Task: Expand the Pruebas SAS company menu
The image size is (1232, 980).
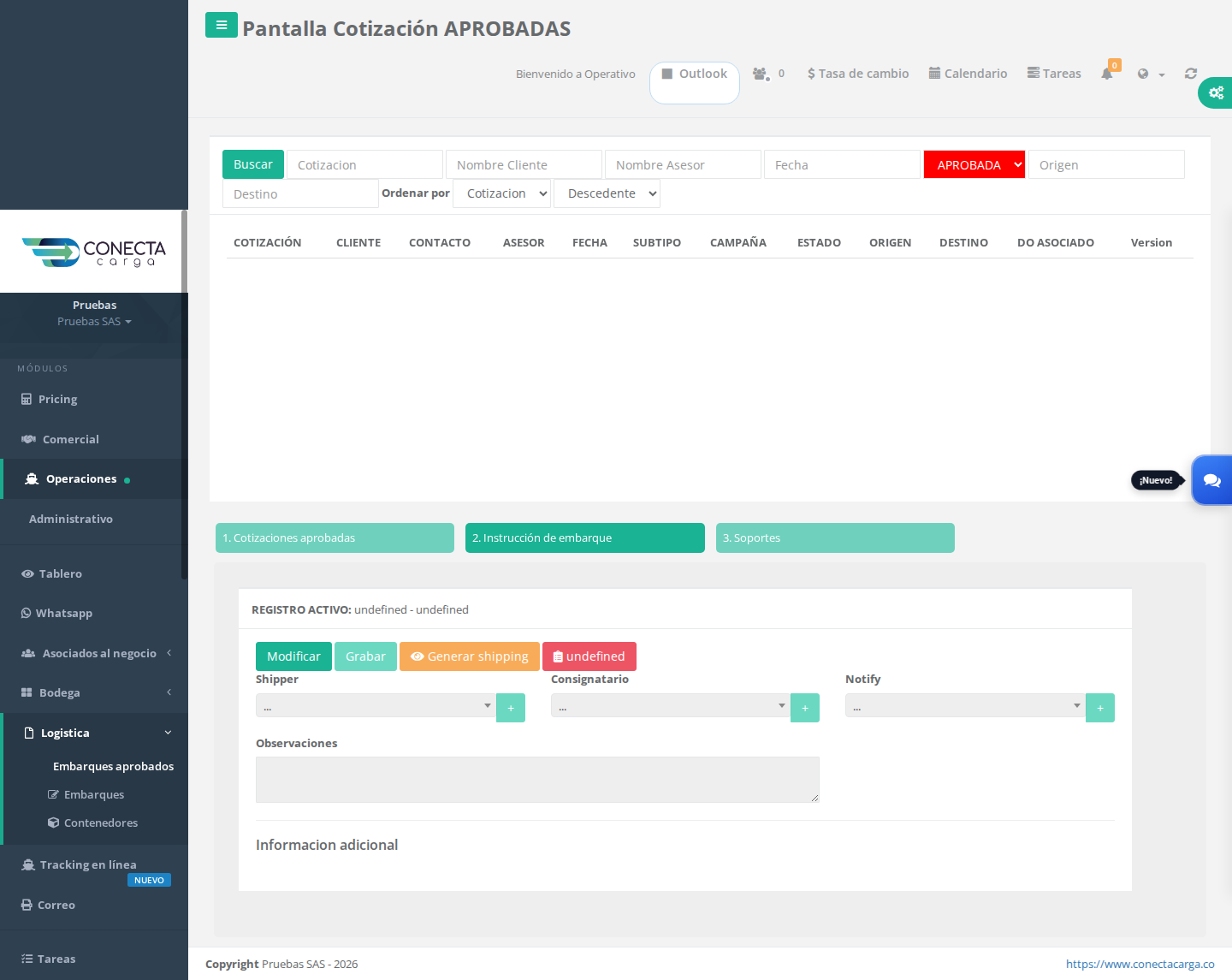Action: [x=94, y=322]
